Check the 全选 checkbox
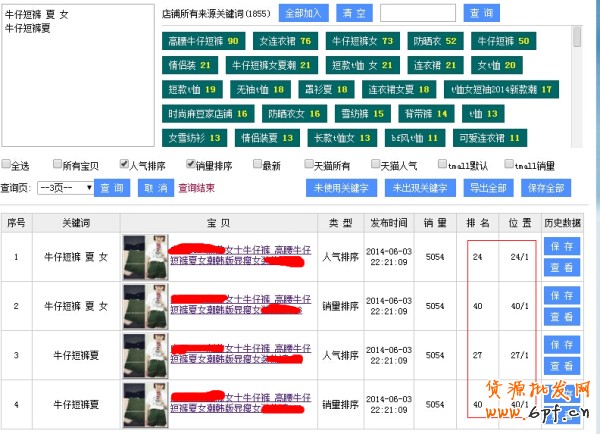The height and width of the screenshot is (434, 600). pos(8,165)
